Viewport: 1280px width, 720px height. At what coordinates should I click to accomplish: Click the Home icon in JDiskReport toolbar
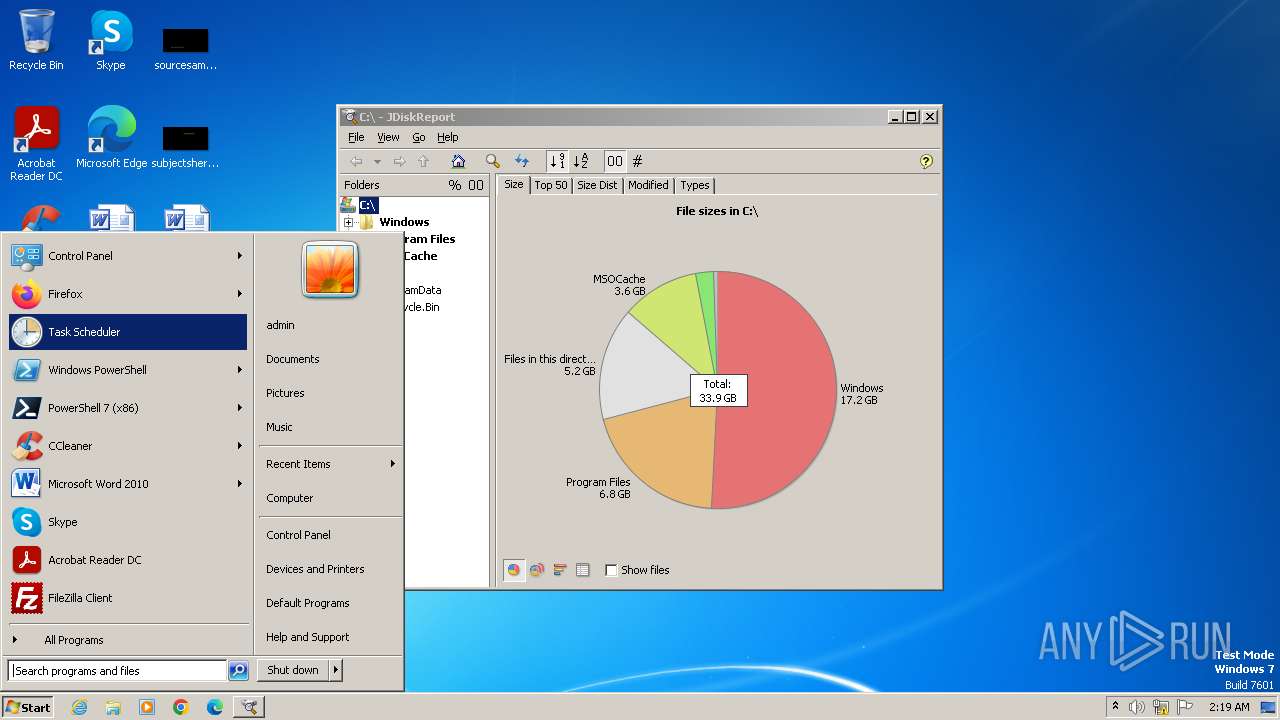pos(458,161)
